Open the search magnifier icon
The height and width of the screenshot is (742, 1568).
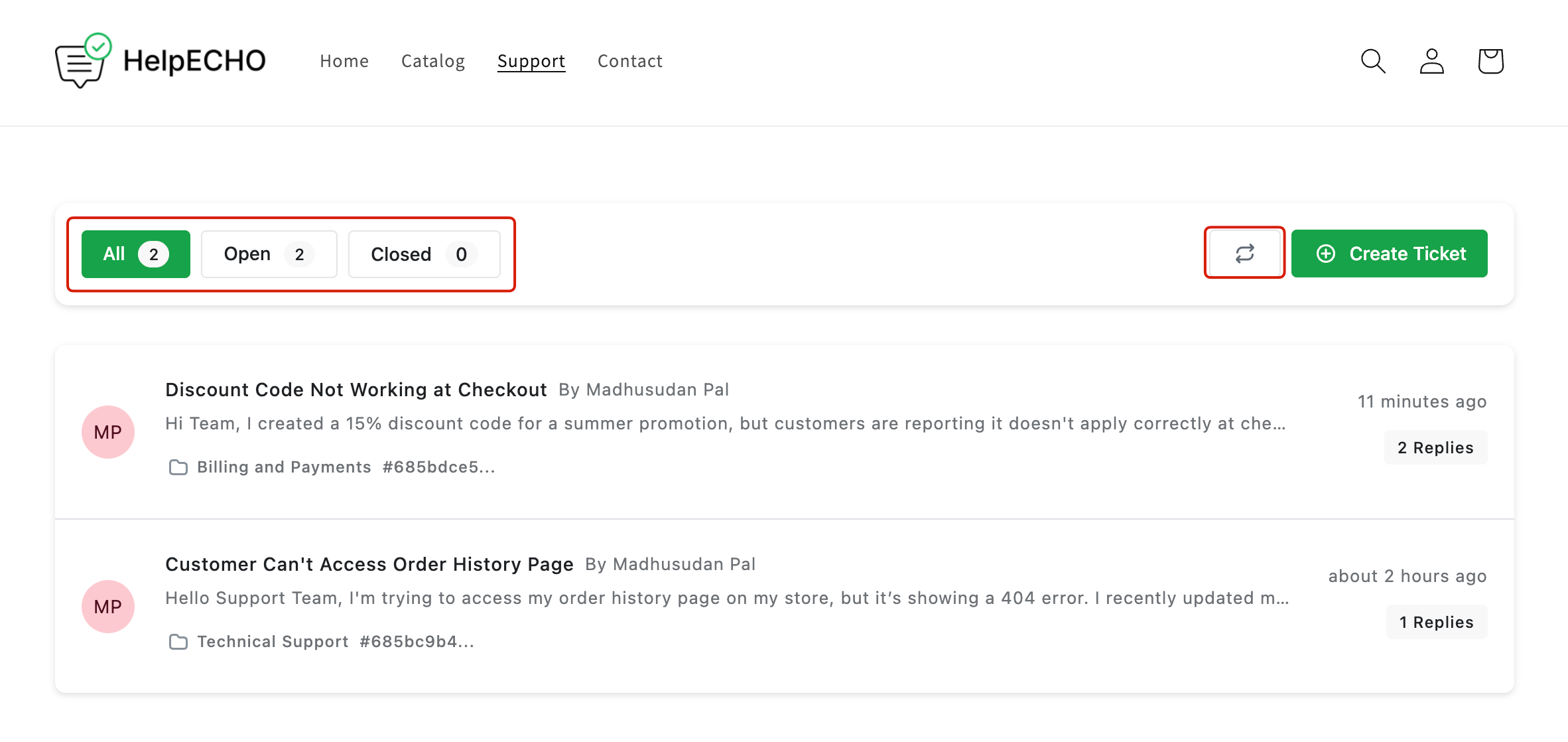pos(1372,61)
